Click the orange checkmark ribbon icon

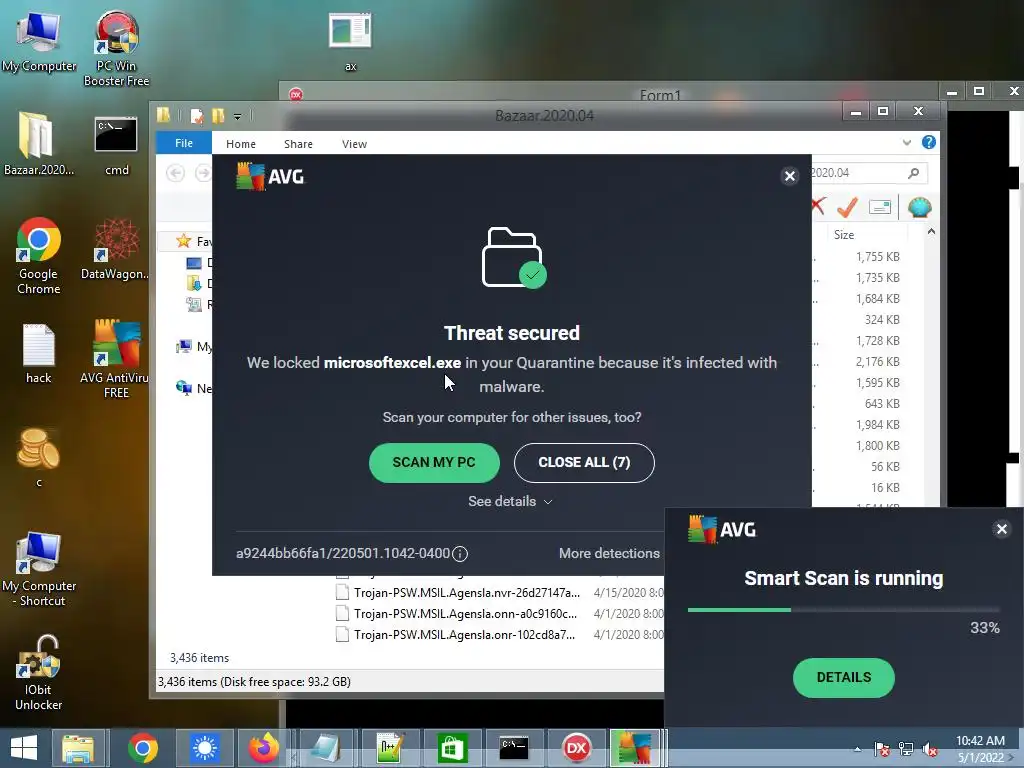click(x=848, y=207)
